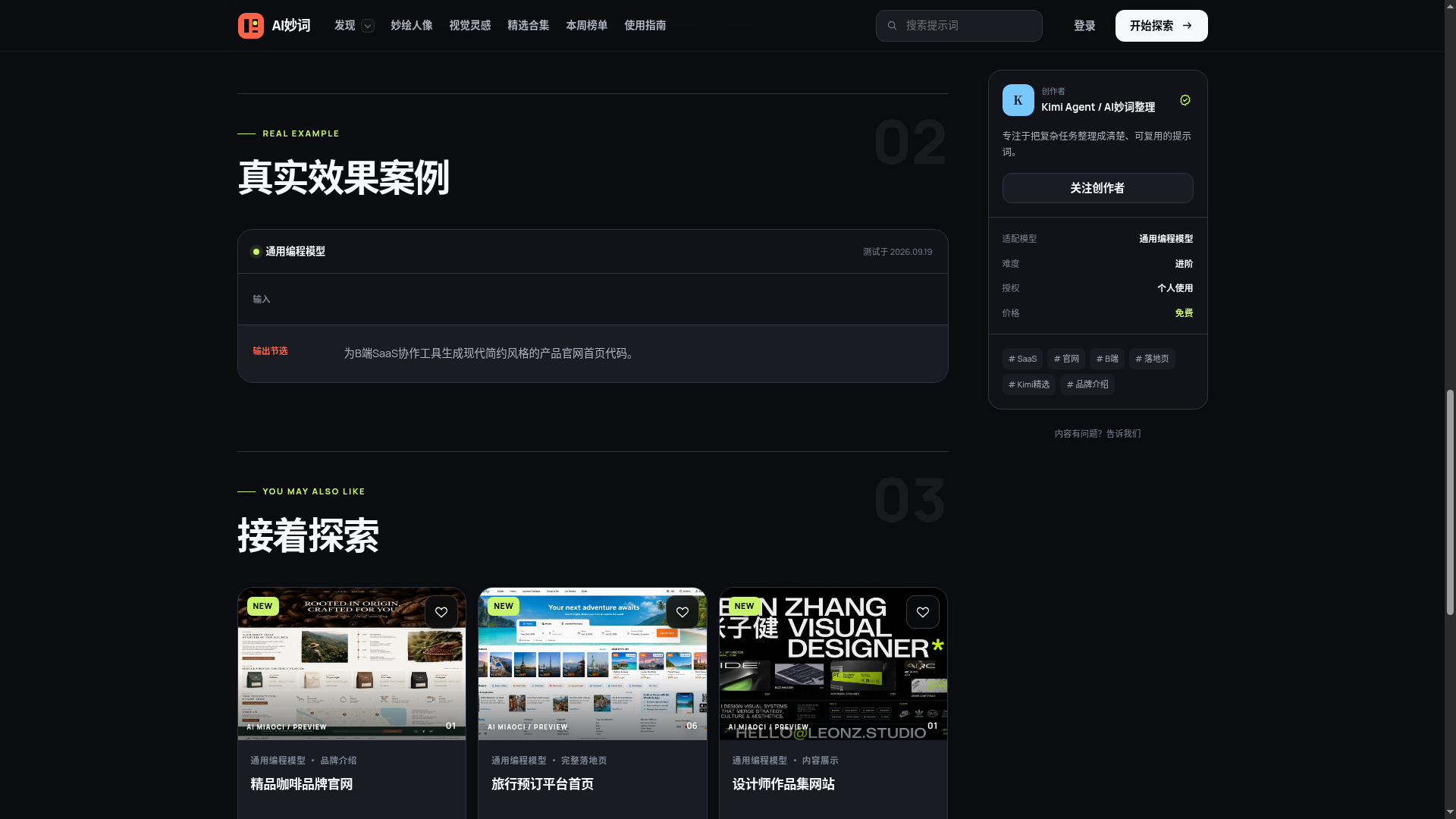Click the 品牌介绍 label under coffee card
The height and width of the screenshot is (819, 1456).
click(338, 761)
